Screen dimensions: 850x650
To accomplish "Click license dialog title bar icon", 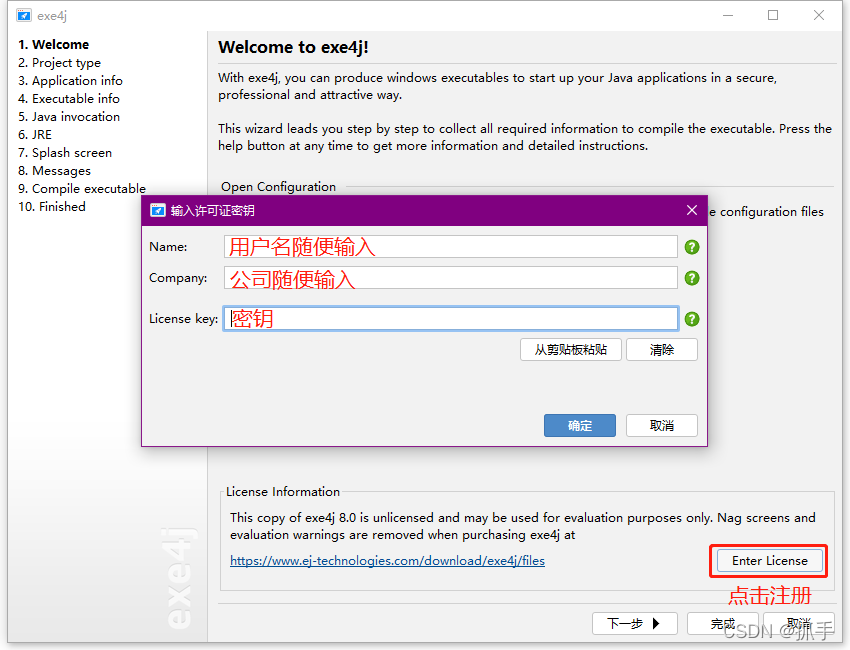I will (x=158, y=210).
